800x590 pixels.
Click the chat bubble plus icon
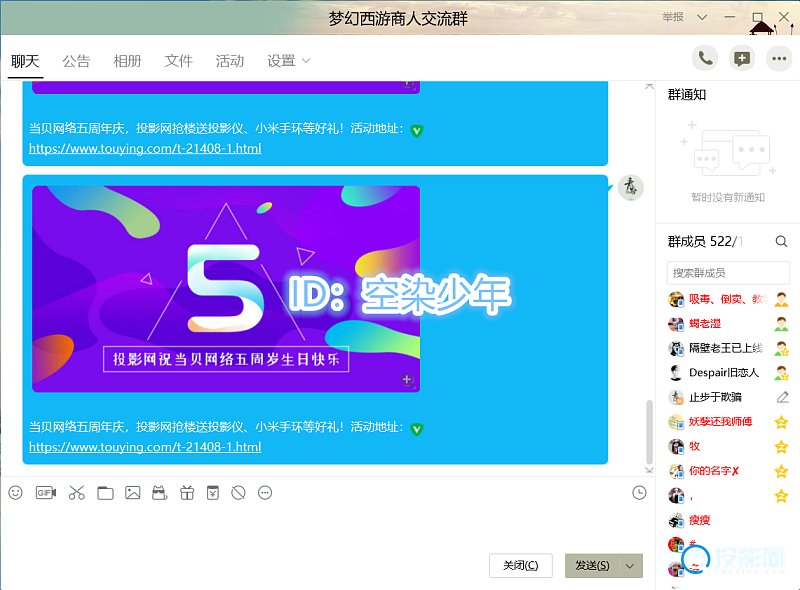click(741, 58)
